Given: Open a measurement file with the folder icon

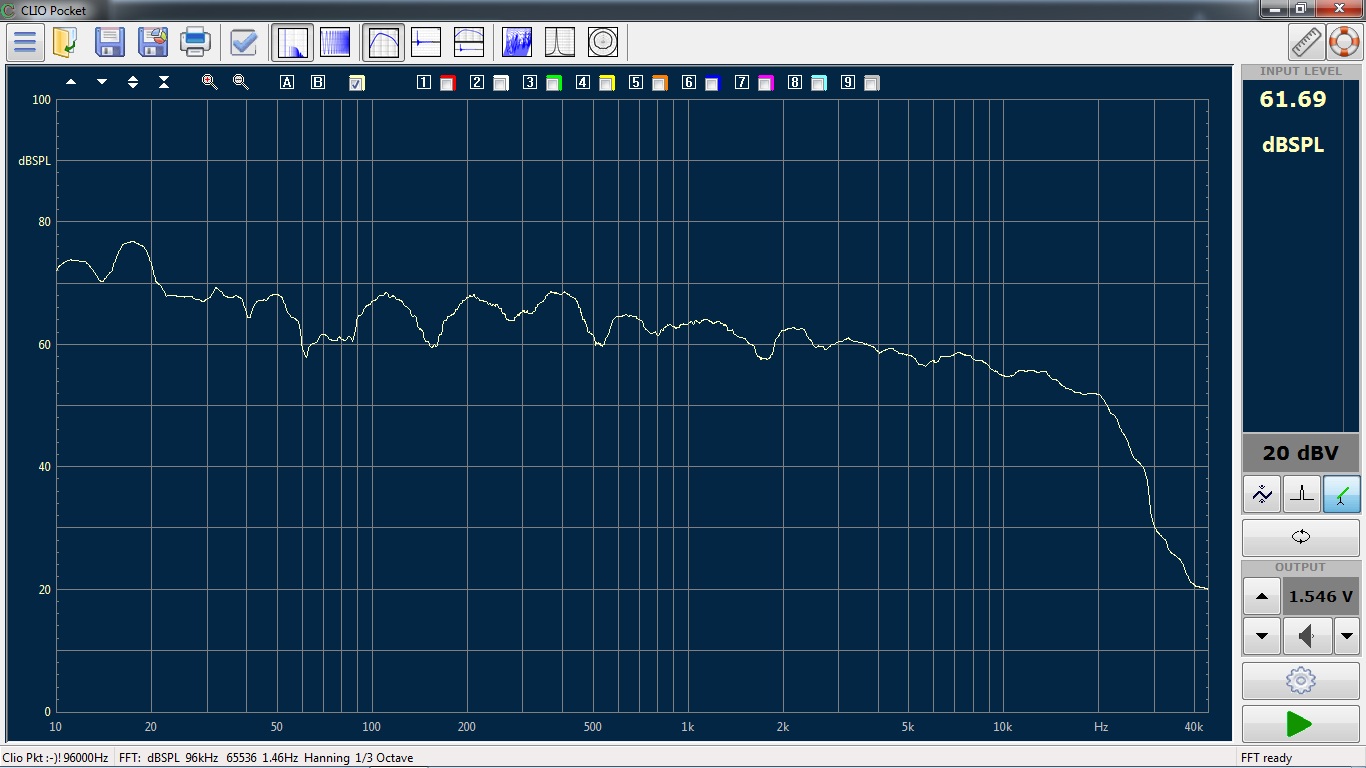Looking at the screenshot, I should click(66, 42).
